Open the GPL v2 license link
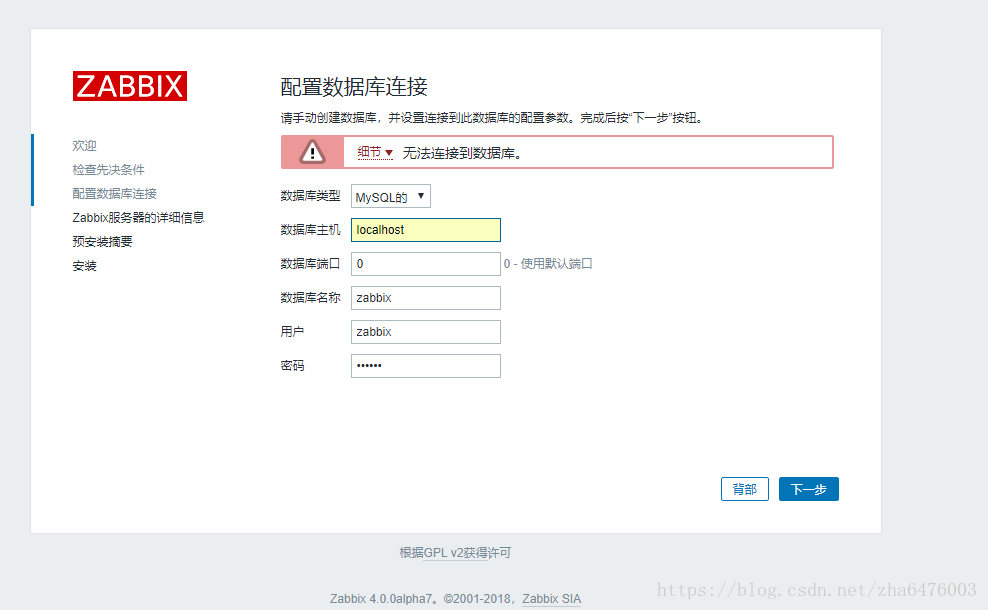Viewport: 988px width, 610px height. point(456,553)
